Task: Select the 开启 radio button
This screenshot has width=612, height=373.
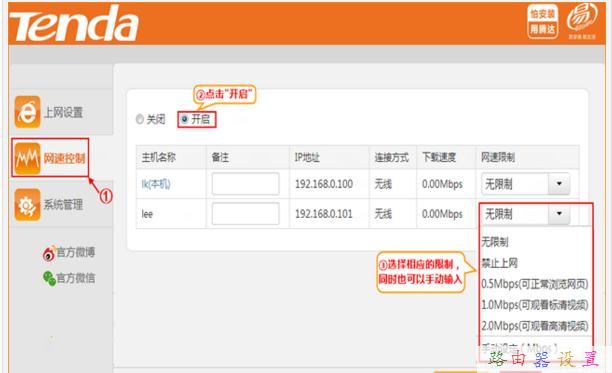Action: coord(185,119)
